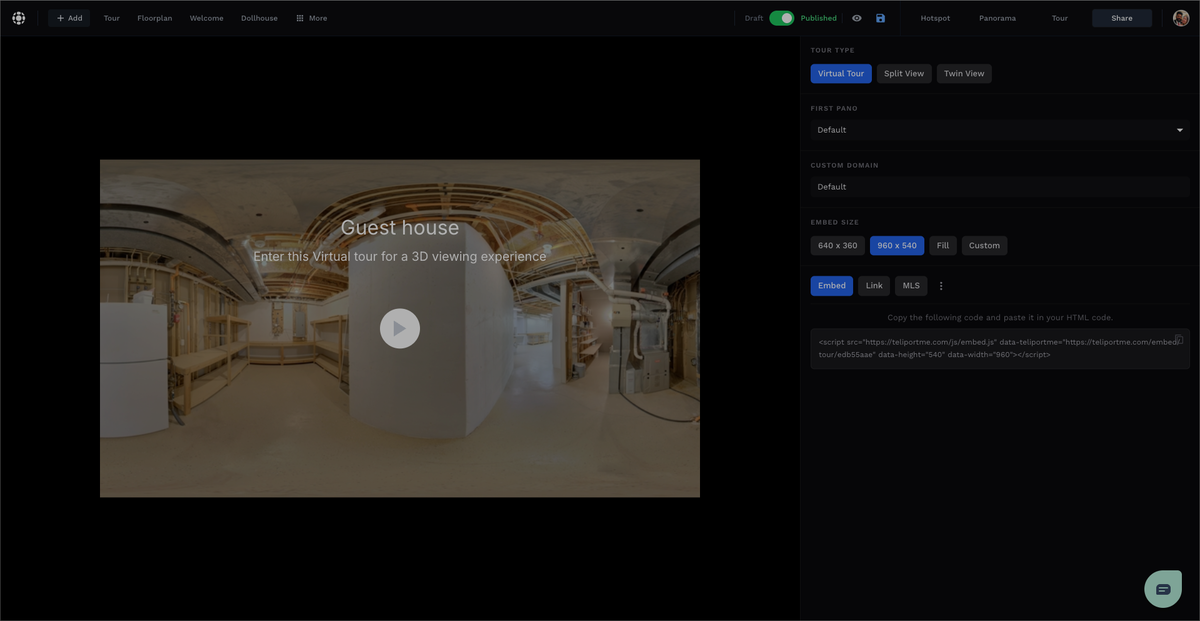Click the blue save disk icon

tap(880, 18)
